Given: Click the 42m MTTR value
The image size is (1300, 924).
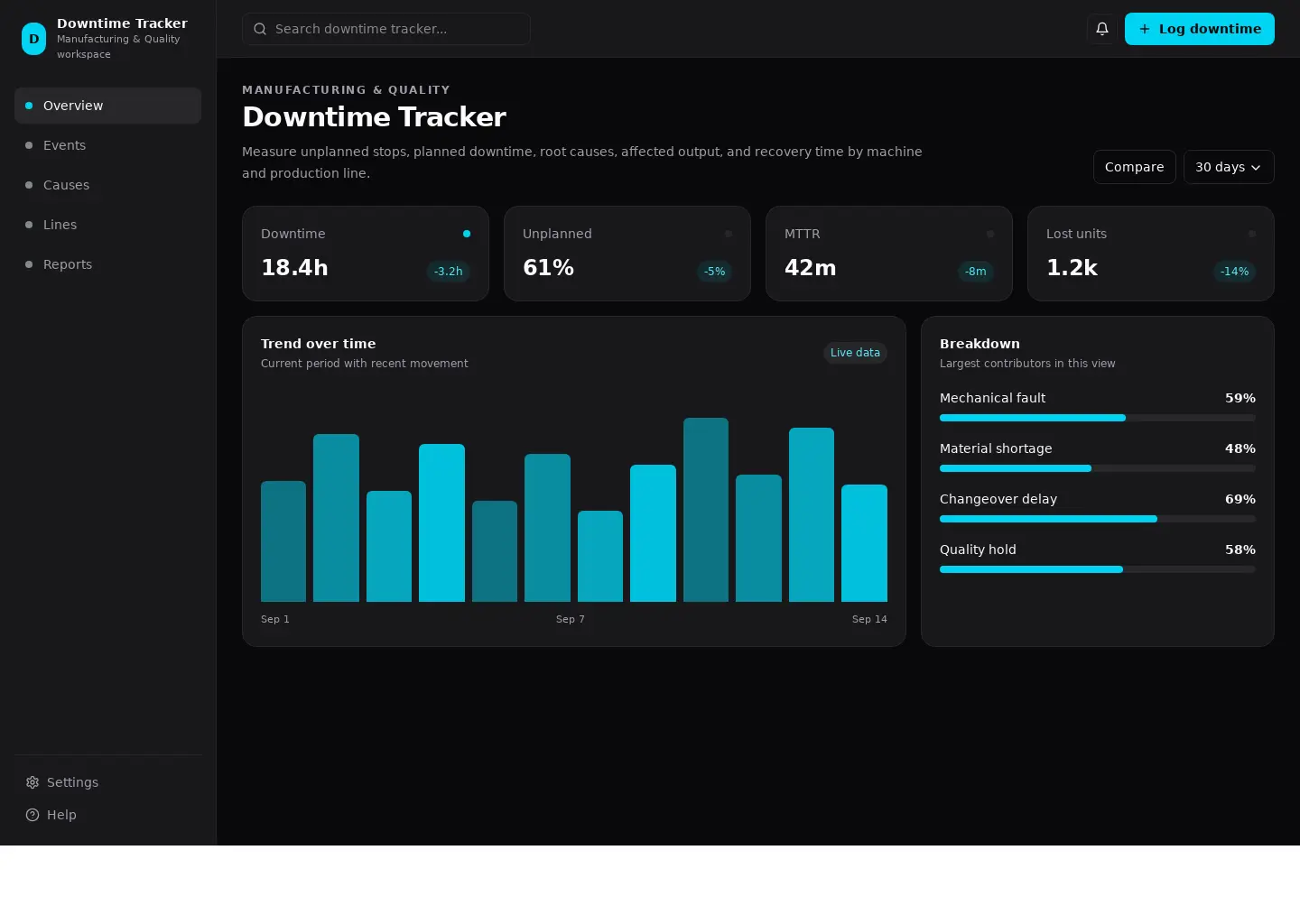Looking at the screenshot, I should [810, 268].
